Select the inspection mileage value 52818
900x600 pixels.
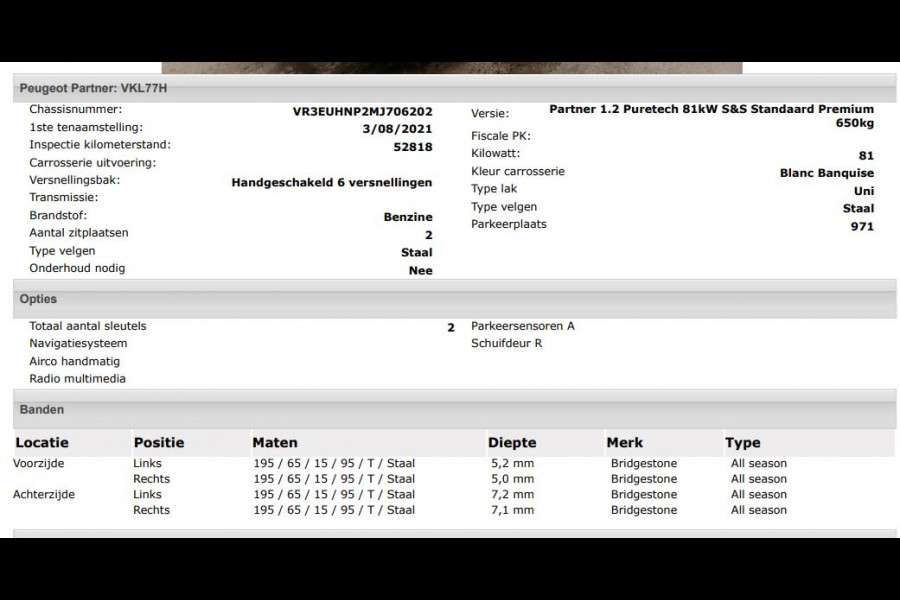413,147
